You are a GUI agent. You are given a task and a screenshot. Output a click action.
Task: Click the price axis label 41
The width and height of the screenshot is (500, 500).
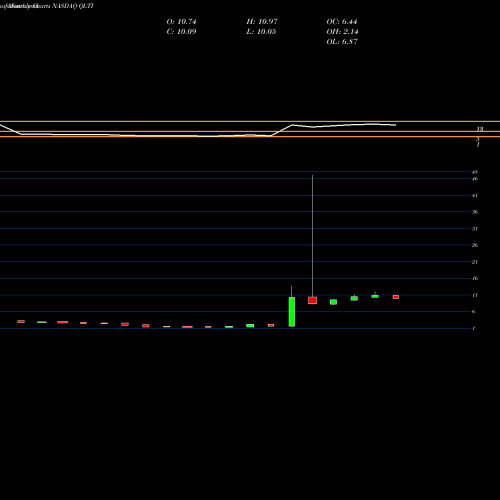tap(475, 196)
